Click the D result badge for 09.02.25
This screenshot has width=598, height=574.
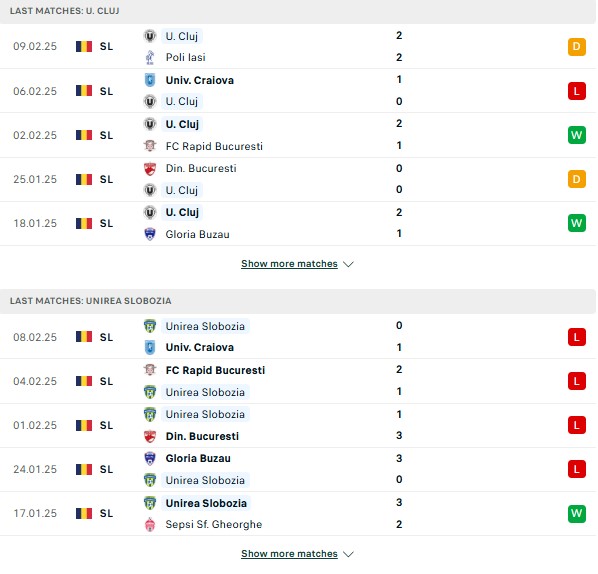click(x=576, y=47)
